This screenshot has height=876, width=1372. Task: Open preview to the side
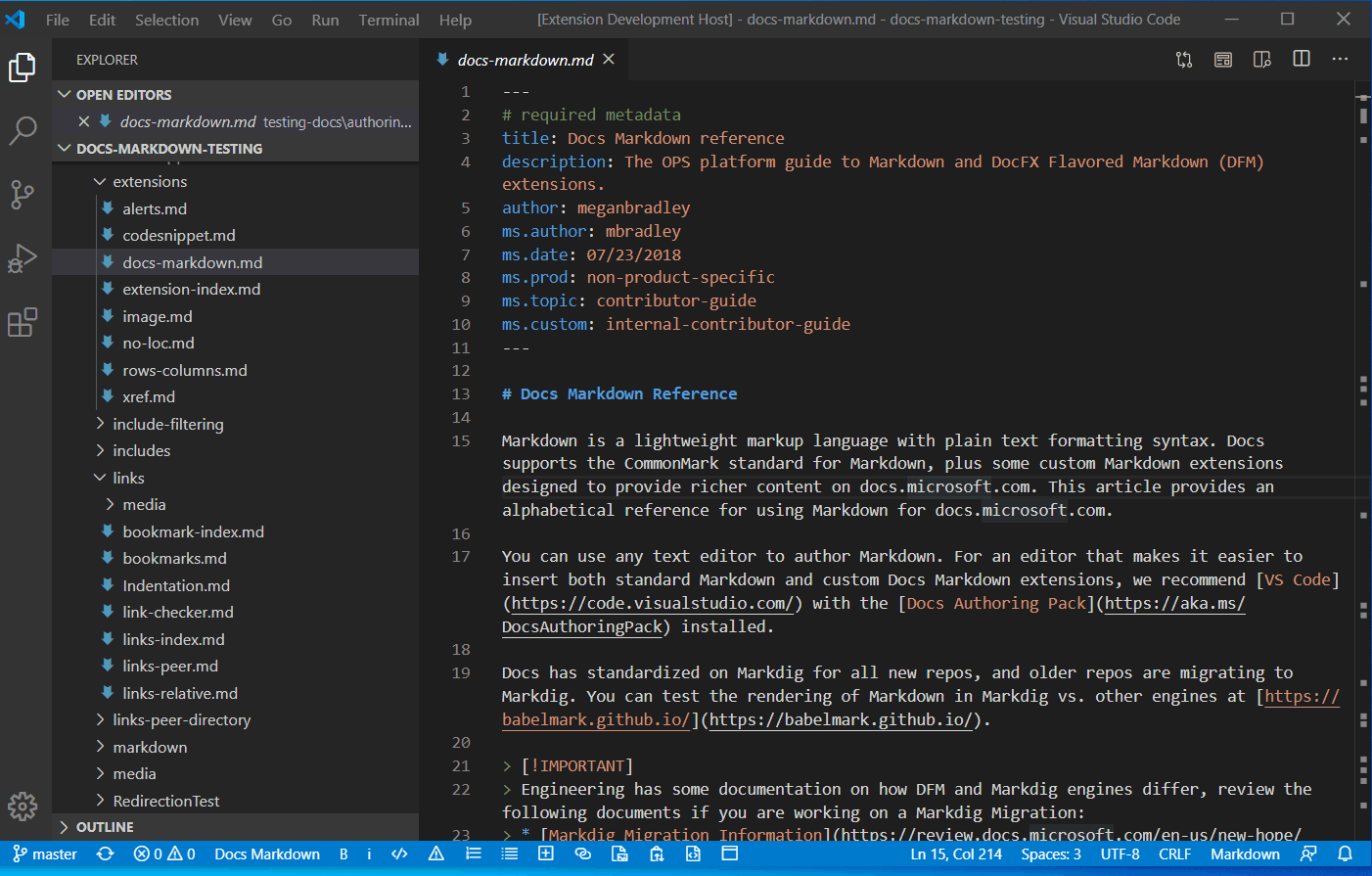coord(1261,60)
